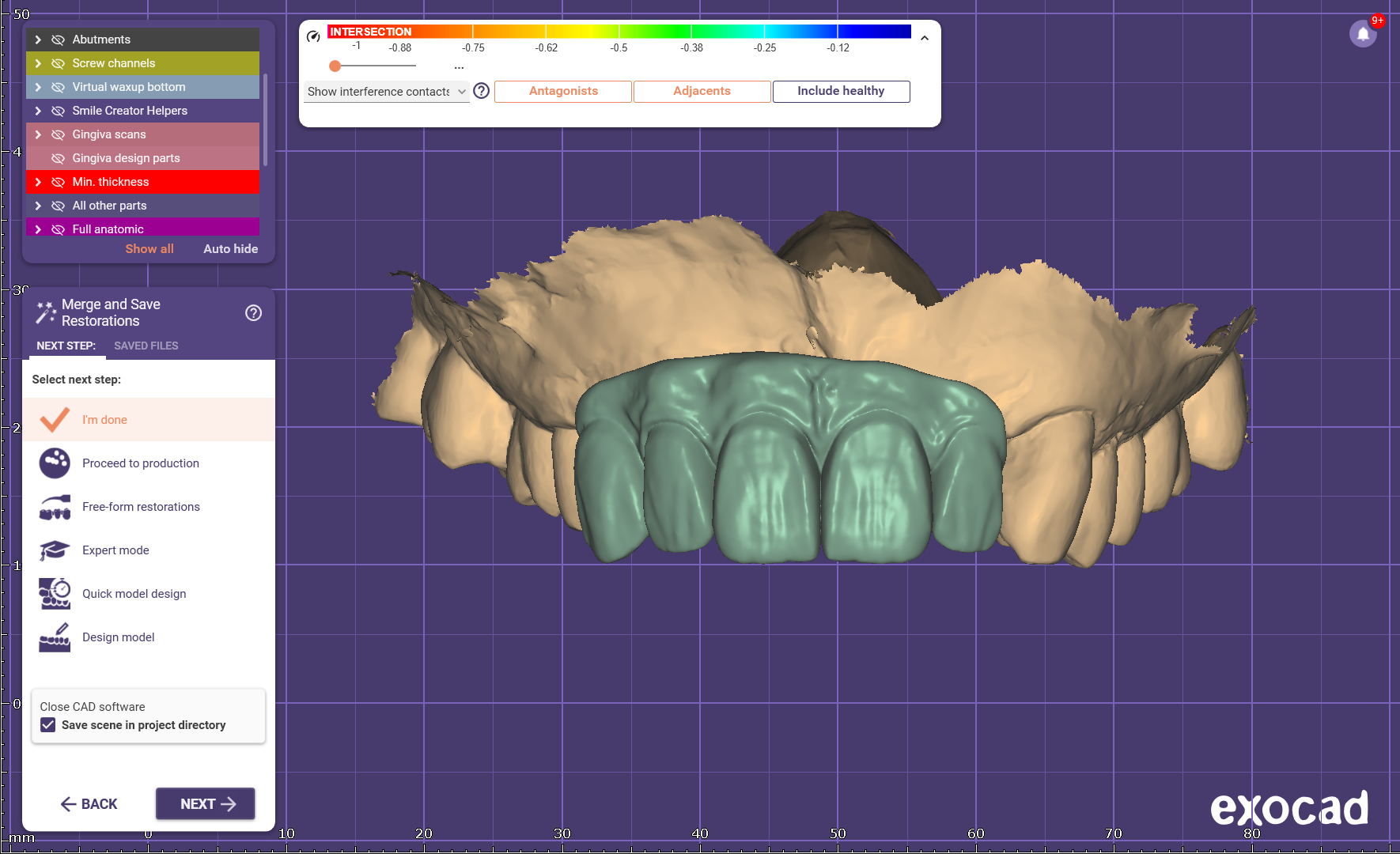The image size is (1400, 854).
Task: Choose the Free-form restorations icon
Action: 55,507
